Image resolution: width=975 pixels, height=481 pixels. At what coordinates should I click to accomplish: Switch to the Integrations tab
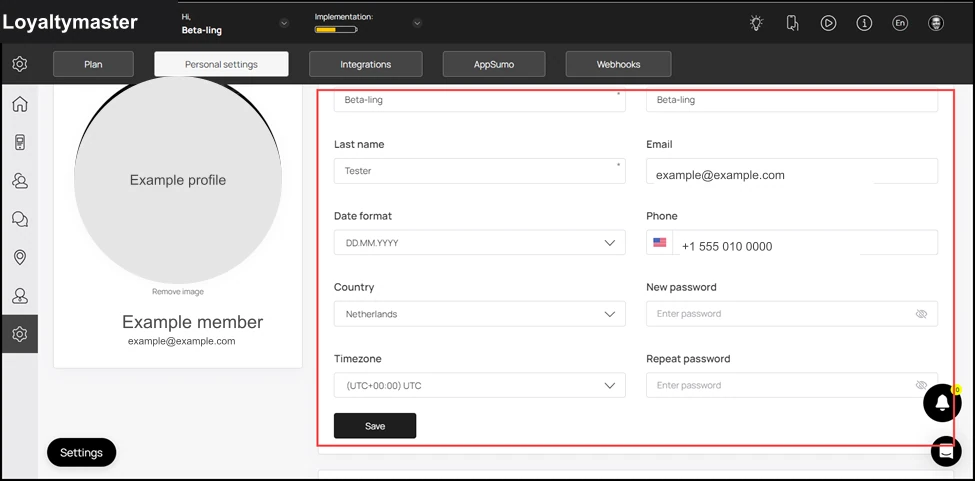[x=366, y=64]
